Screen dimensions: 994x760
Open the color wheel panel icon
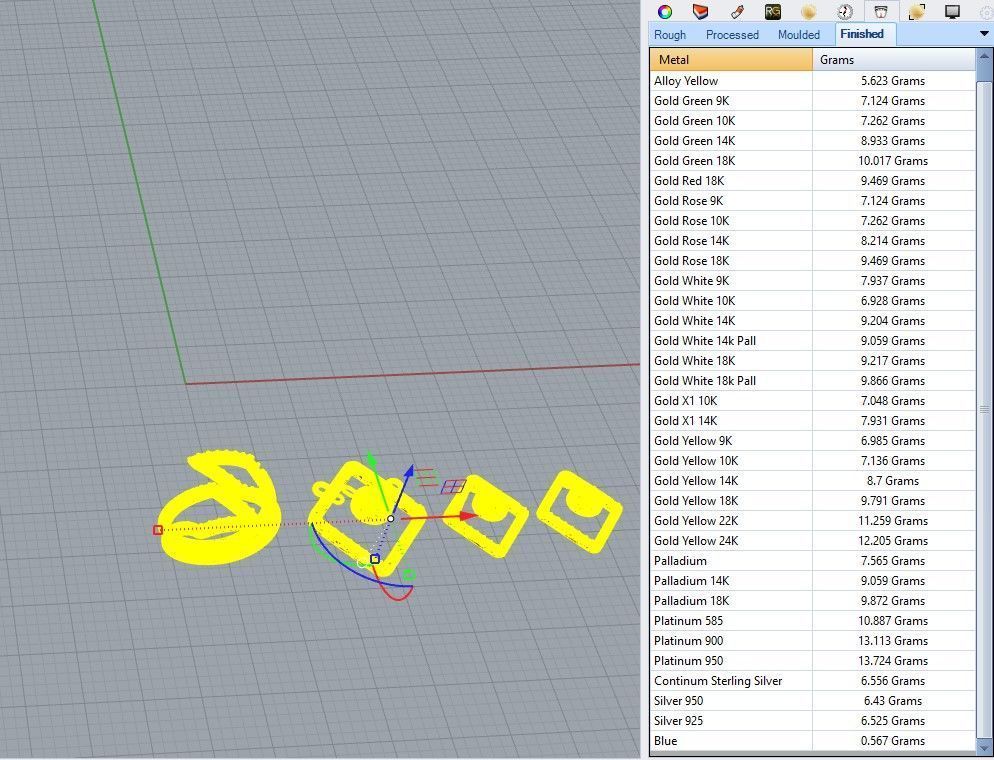[664, 11]
